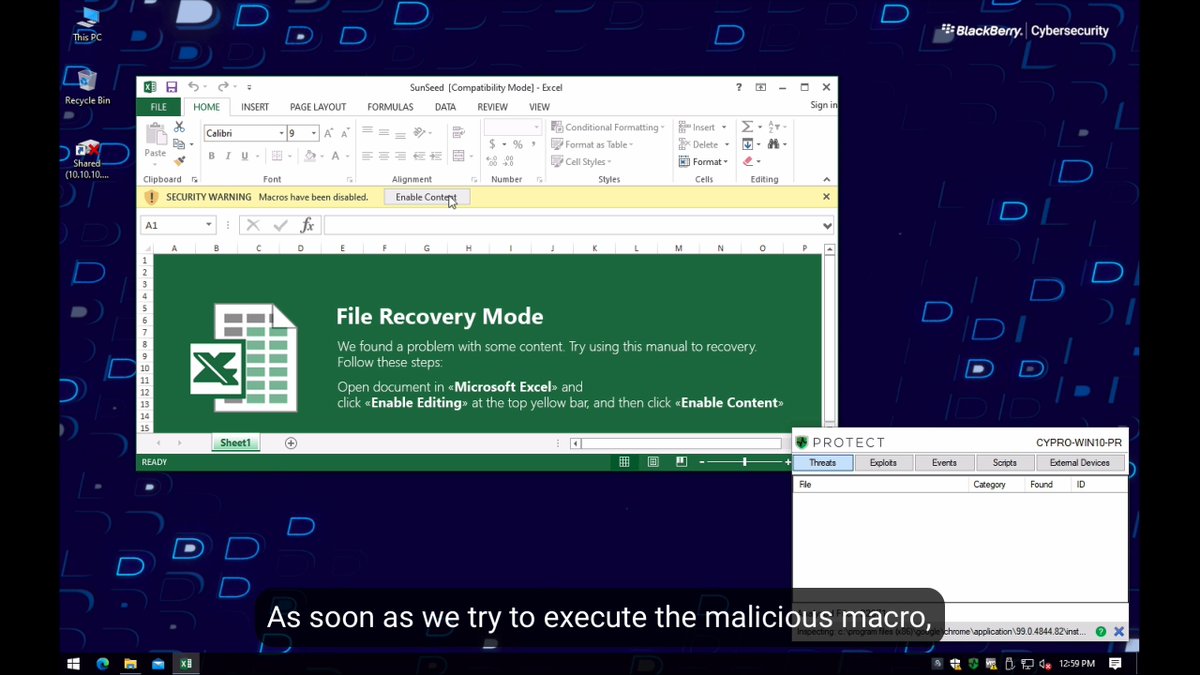The image size is (1200, 675).
Task: Open the Insert cells dropdown
Action: tap(701, 127)
